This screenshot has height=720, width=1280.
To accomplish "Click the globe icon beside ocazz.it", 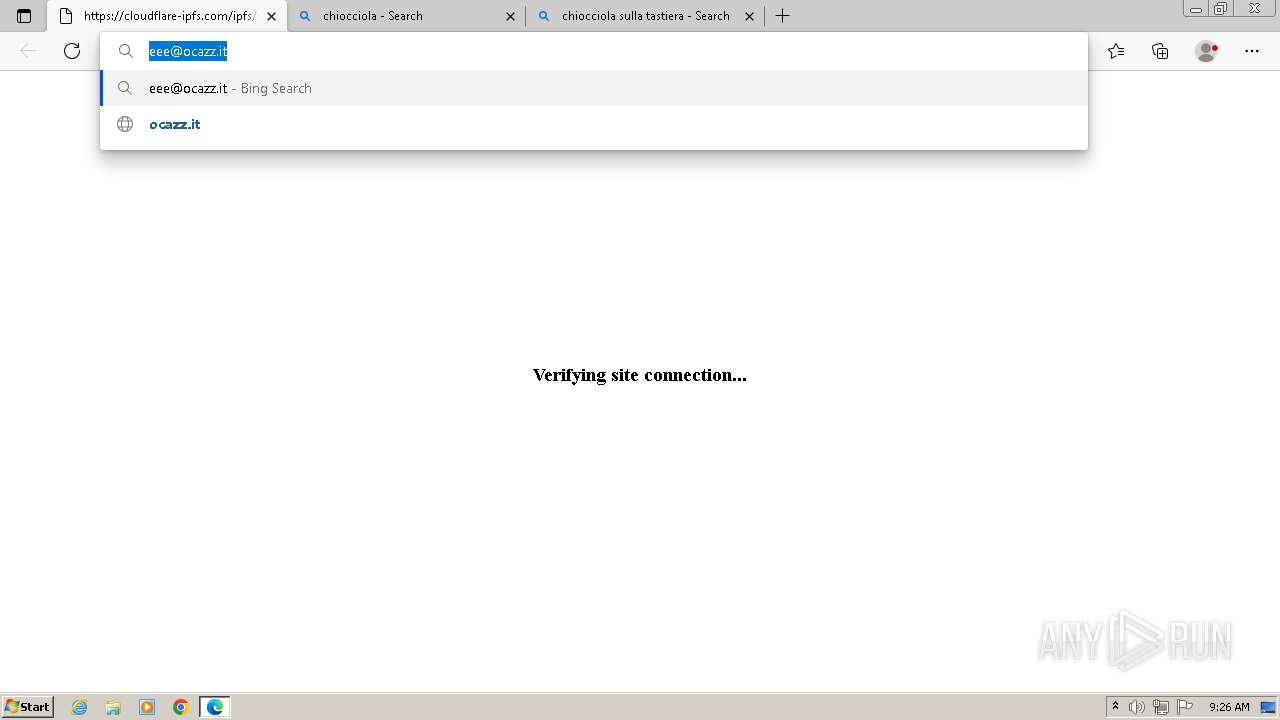I will (125, 124).
